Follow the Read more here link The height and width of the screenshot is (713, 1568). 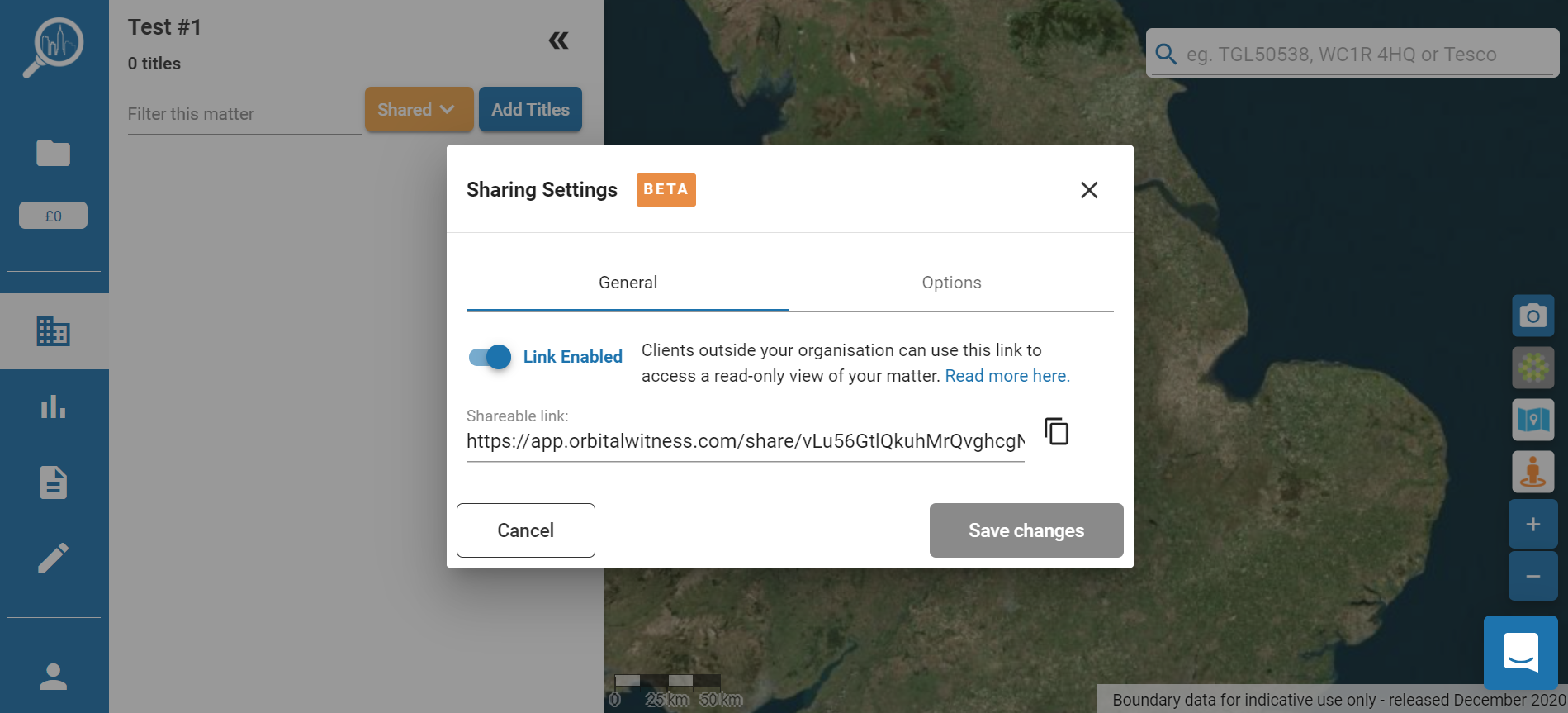pos(1007,376)
